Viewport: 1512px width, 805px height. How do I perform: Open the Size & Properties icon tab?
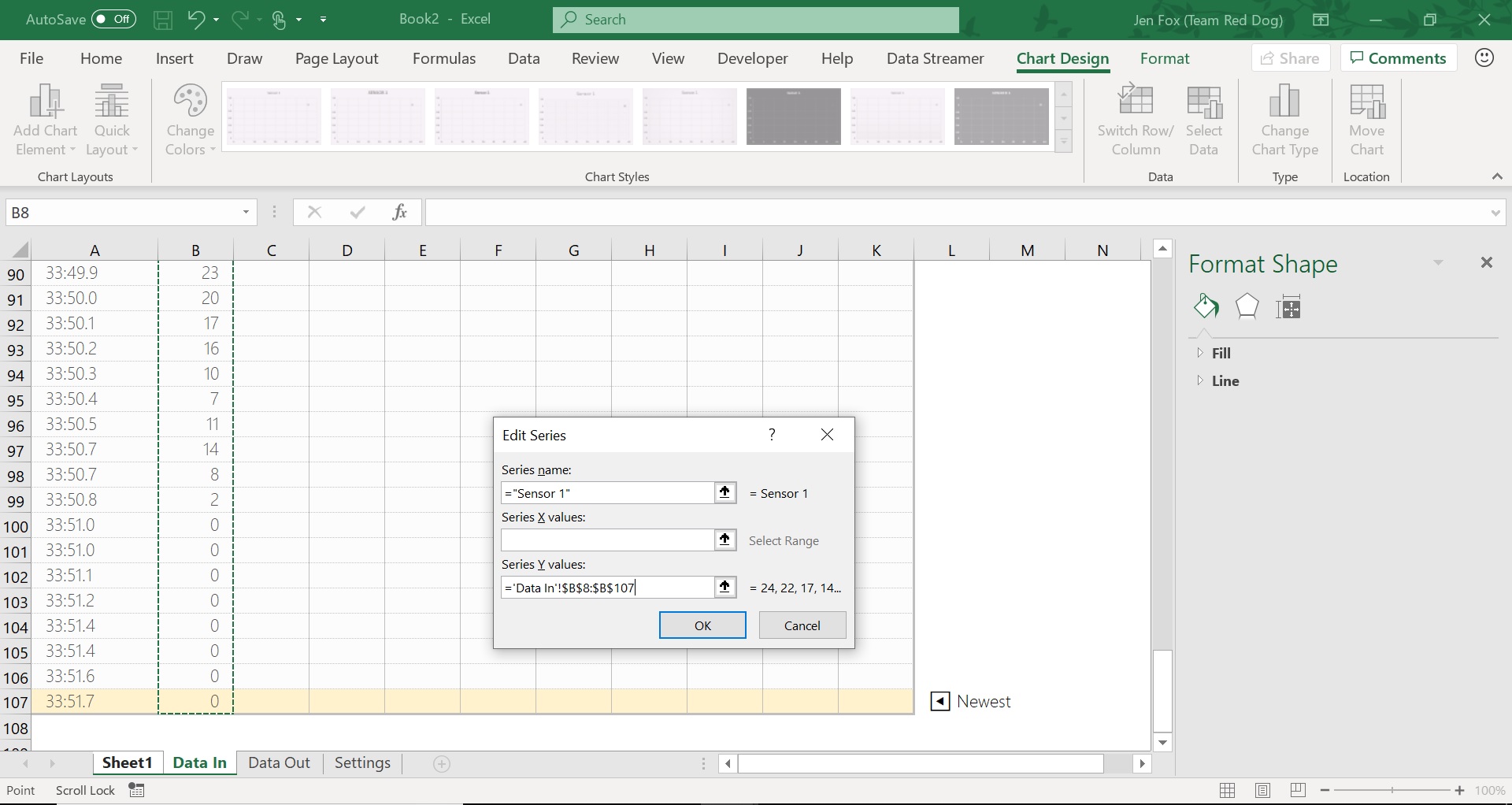1288,306
